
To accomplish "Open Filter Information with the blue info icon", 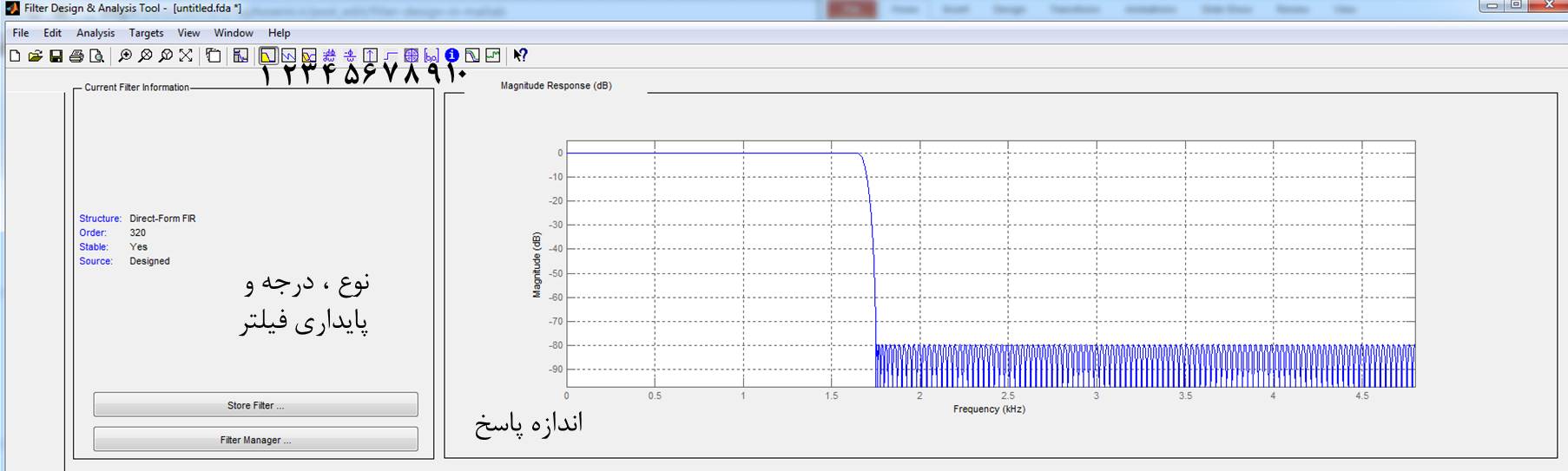I will coord(452,56).
